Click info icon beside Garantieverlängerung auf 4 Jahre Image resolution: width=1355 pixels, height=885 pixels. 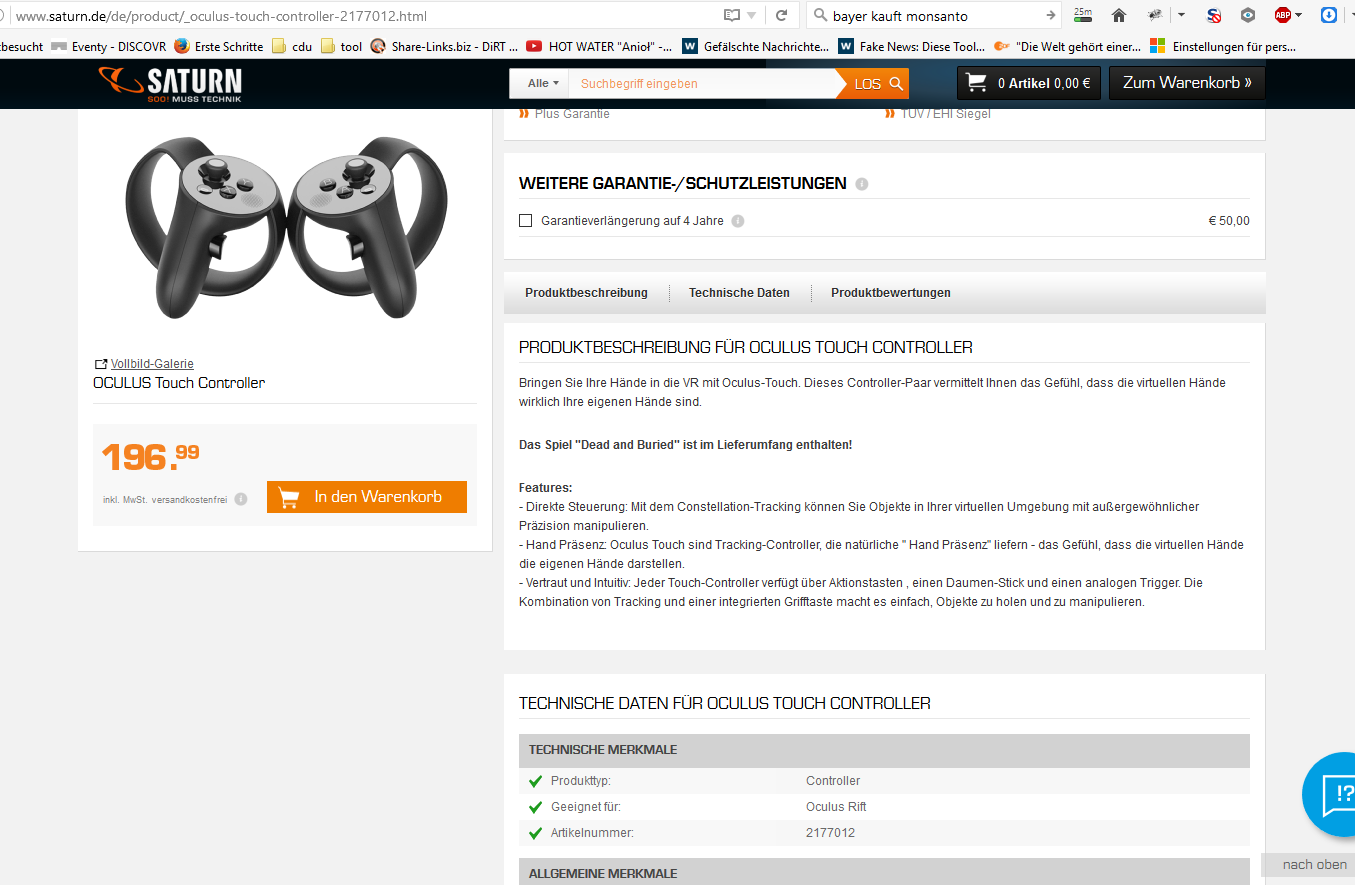coord(738,221)
